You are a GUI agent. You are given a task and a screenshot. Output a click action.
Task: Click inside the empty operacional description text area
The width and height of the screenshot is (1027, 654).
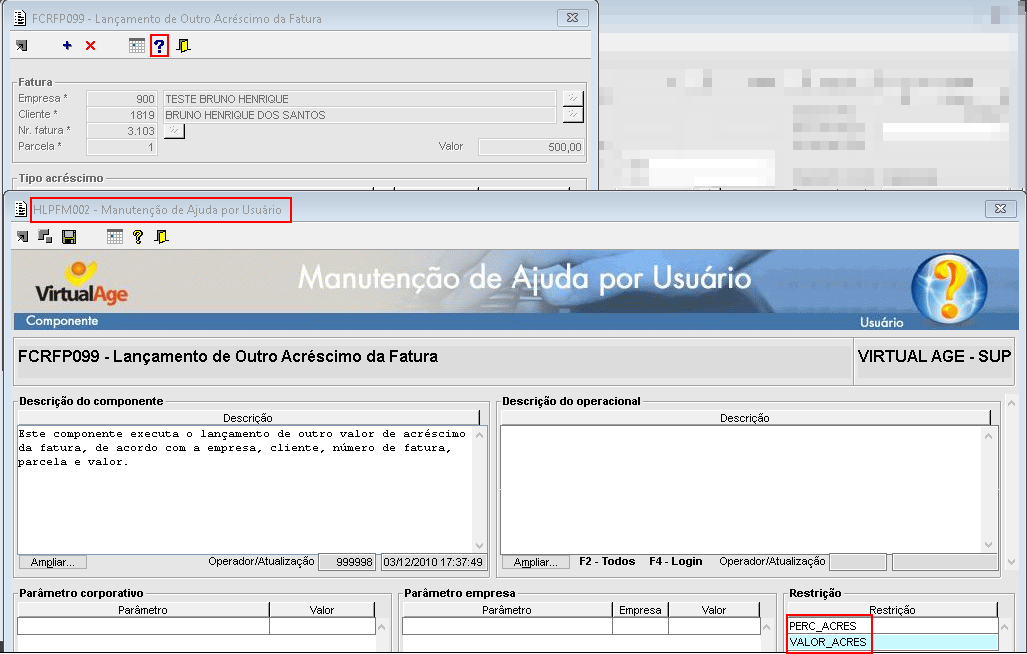click(742, 488)
